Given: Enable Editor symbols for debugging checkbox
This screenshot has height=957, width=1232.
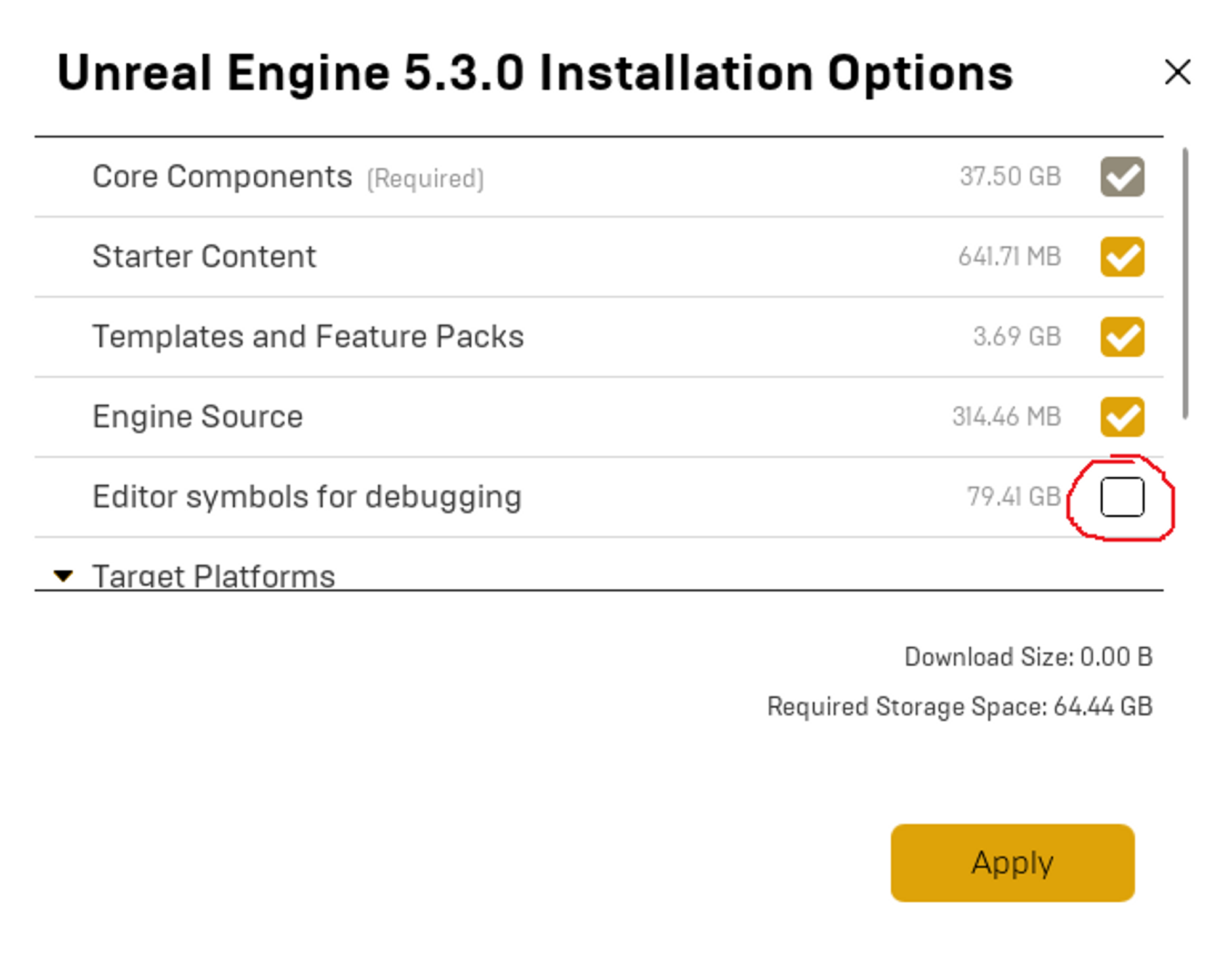Looking at the screenshot, I should (x=1122, y=497).
